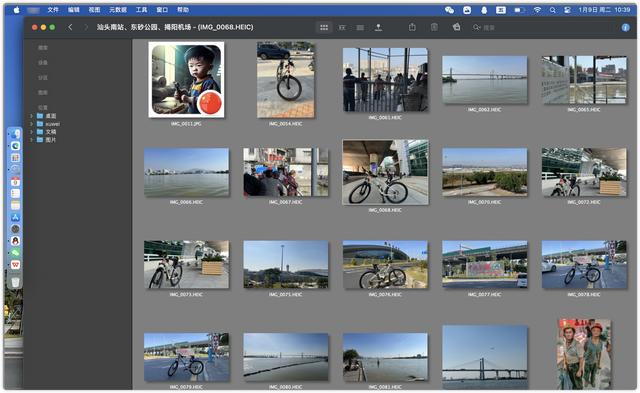Open QQ penguin app from the dock
The width and height of the screenshot is (640, 393).
(x=15, y=241)
